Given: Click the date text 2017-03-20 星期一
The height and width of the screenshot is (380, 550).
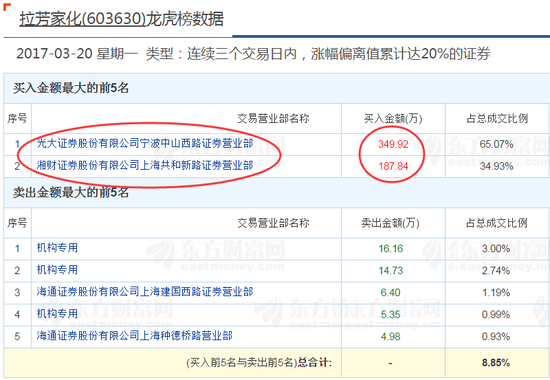Looking at the screenshot, I should click(x=77, y=54).
